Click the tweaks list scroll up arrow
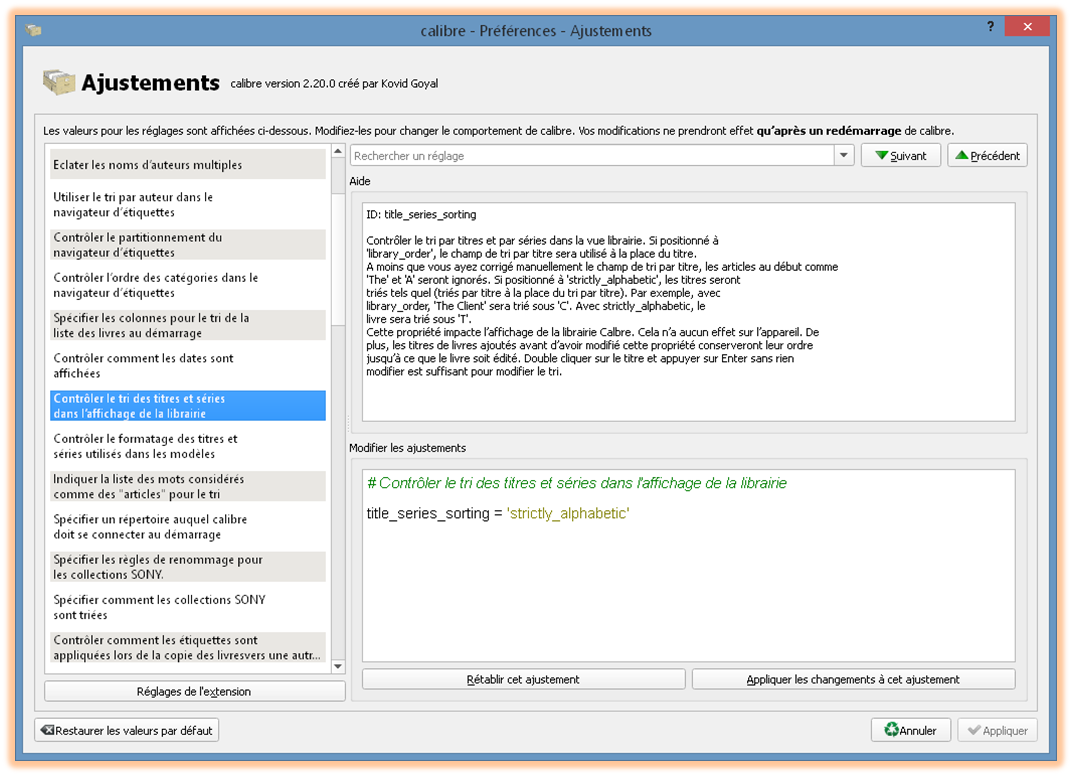 point(338,151)
